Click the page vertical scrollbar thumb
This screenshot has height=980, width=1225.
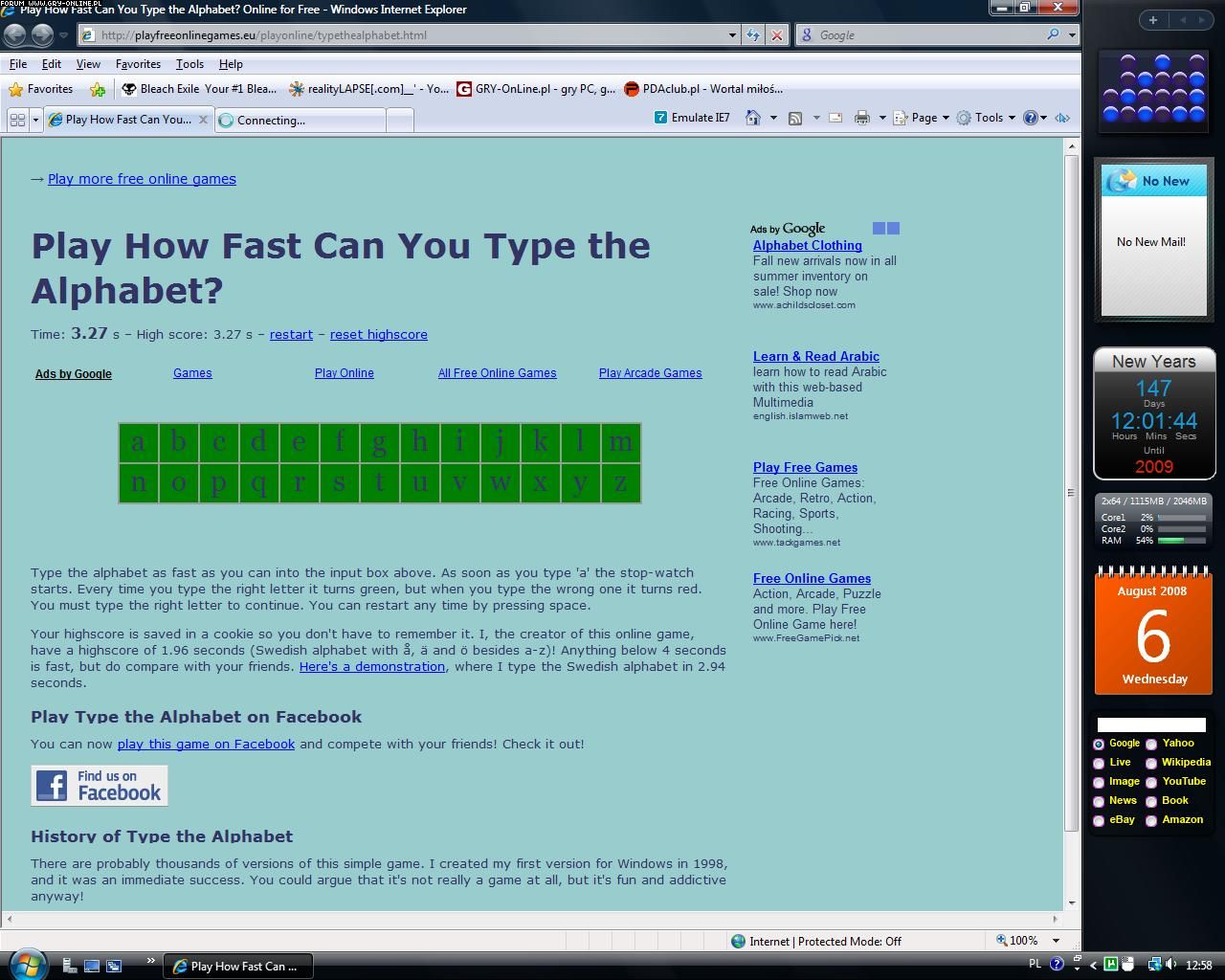click(x=1071, y=492)
